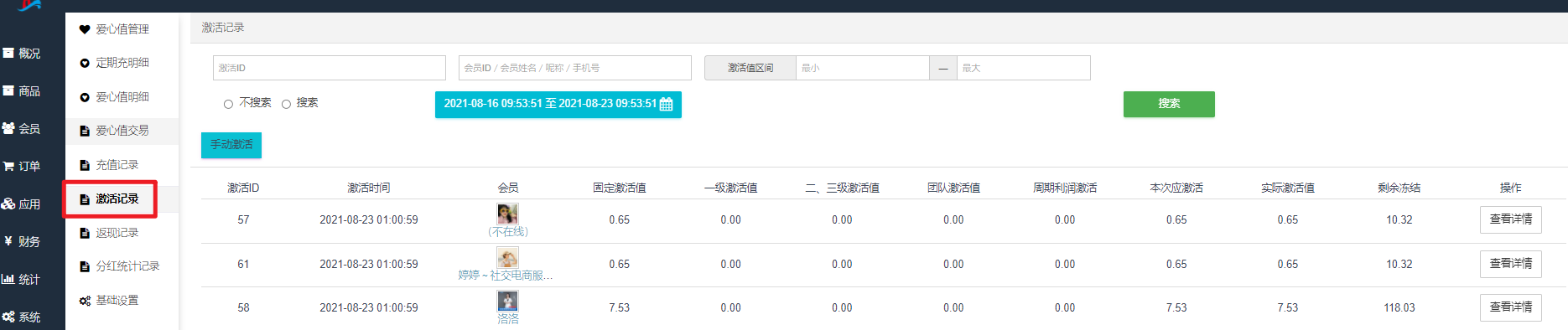The width and height of the screenshot is (1568, 330).
Task: Focus the 最大 activation value field
Action: click(x=1024, y=68)
